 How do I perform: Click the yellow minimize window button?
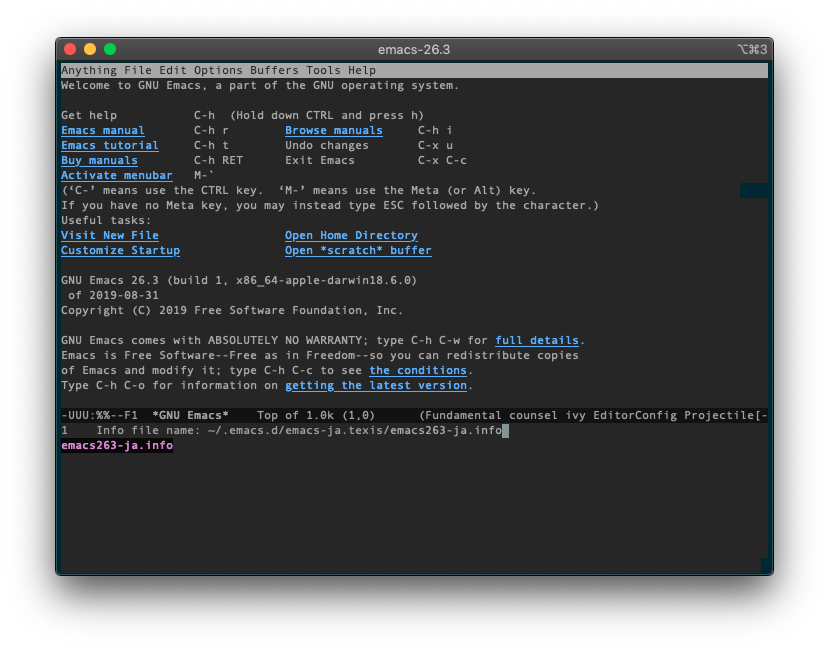pyautogui.click(x=90, y=49)
